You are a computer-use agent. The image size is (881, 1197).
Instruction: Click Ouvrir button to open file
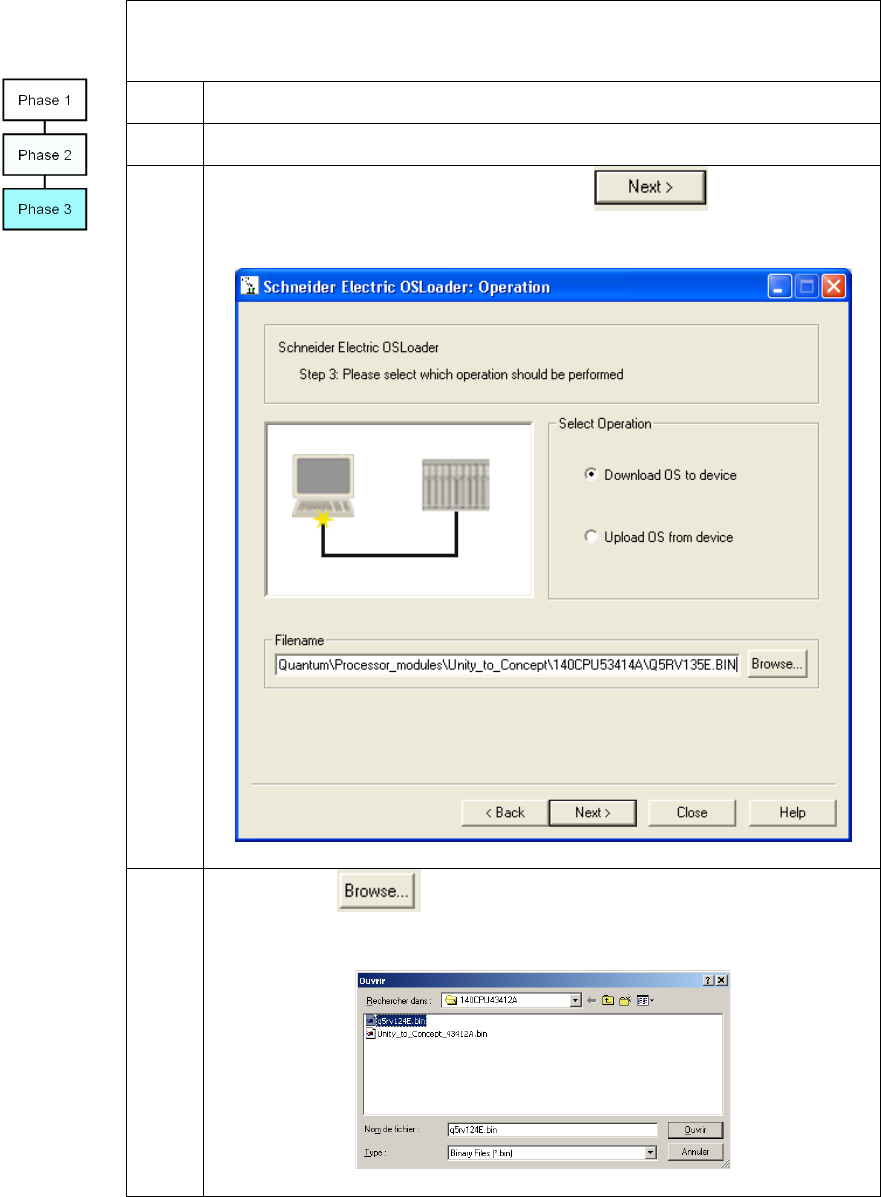695,1130
